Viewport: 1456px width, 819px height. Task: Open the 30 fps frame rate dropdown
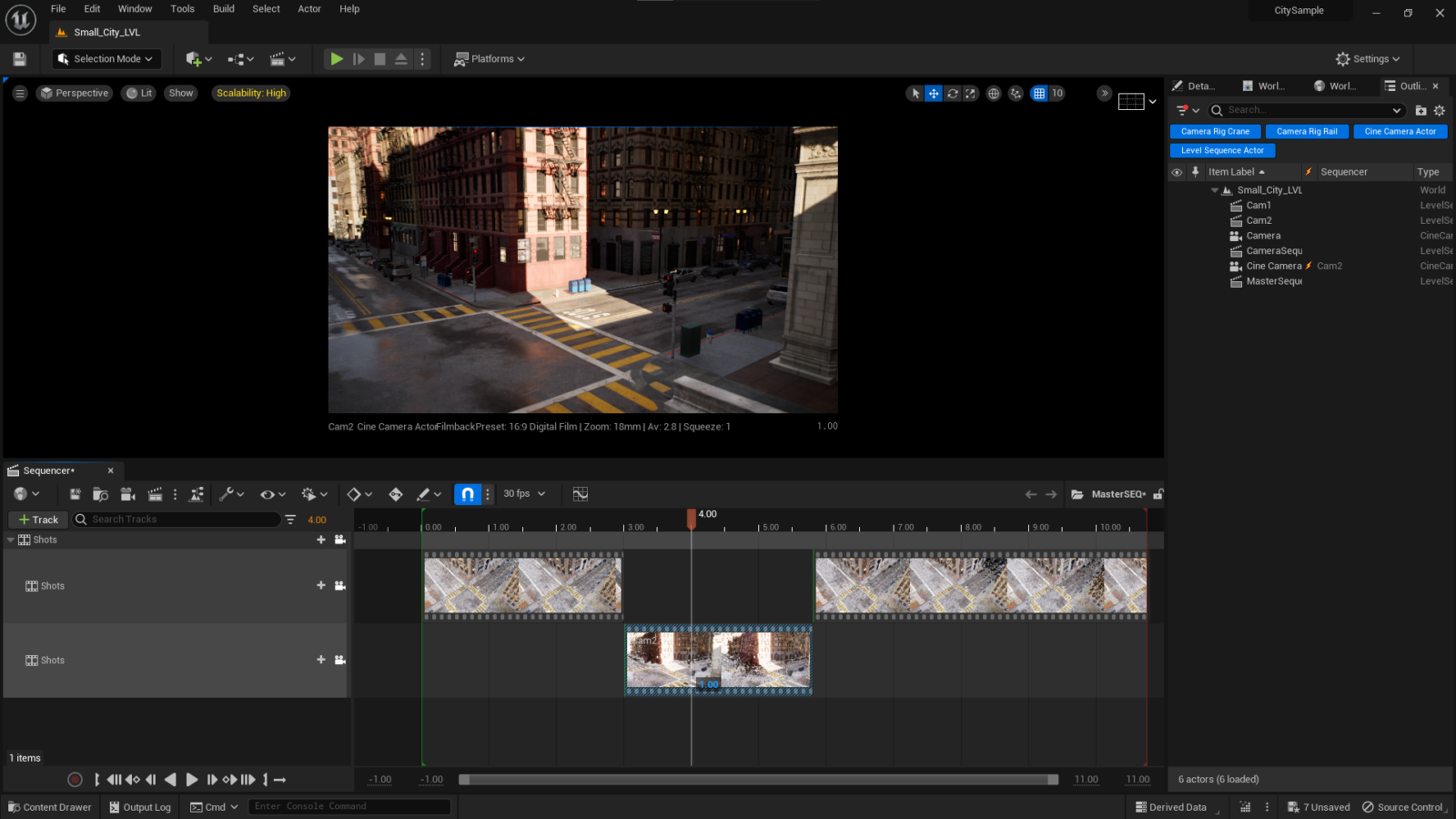(x=523, y=493)
